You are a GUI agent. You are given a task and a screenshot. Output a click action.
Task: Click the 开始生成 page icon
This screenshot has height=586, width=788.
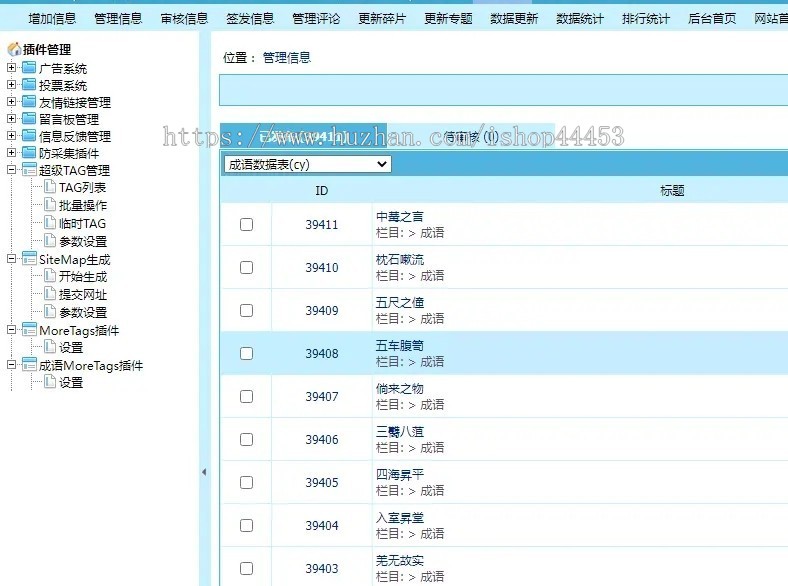[50, 276]
